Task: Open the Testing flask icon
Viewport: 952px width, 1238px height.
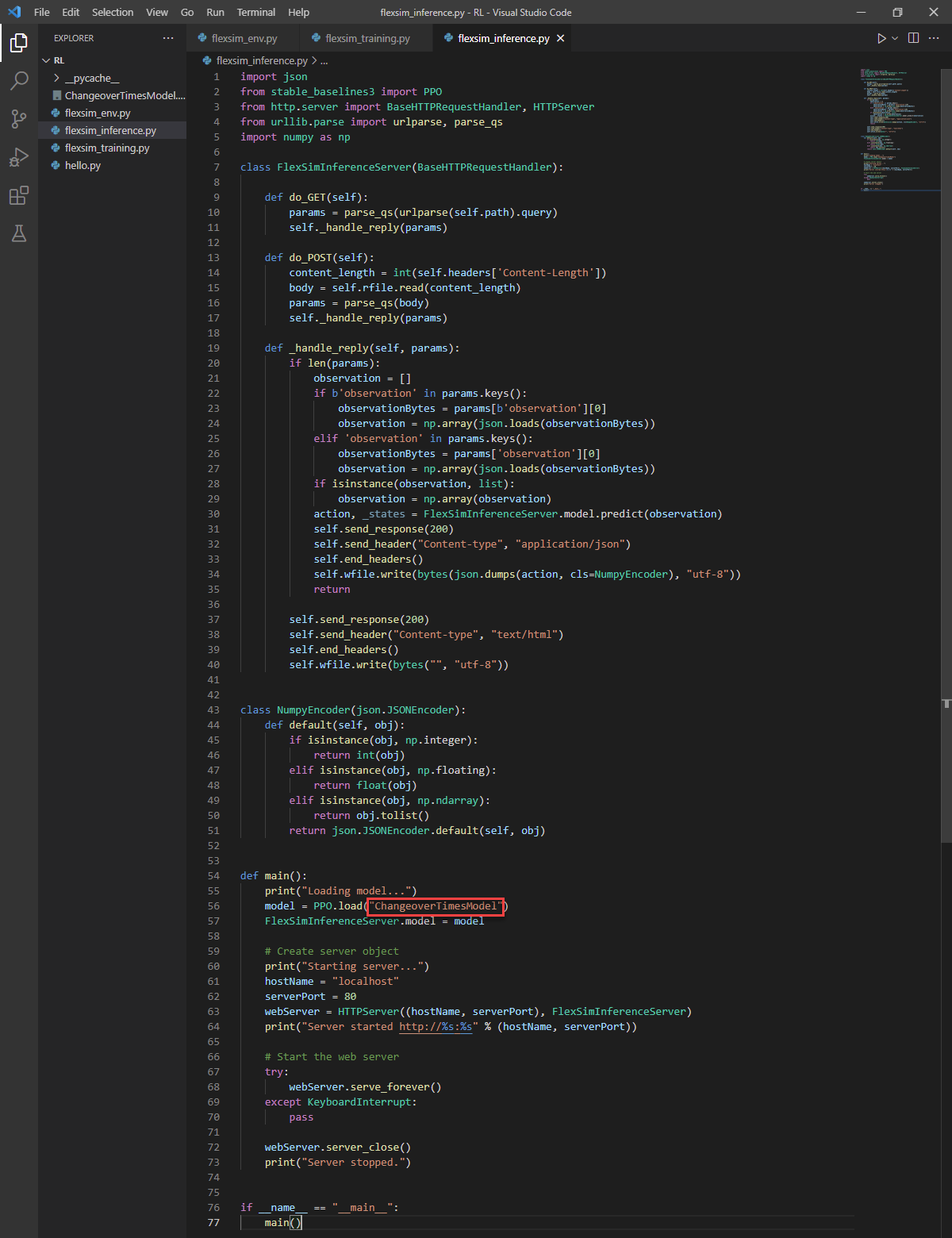Action: coord(19,233)
